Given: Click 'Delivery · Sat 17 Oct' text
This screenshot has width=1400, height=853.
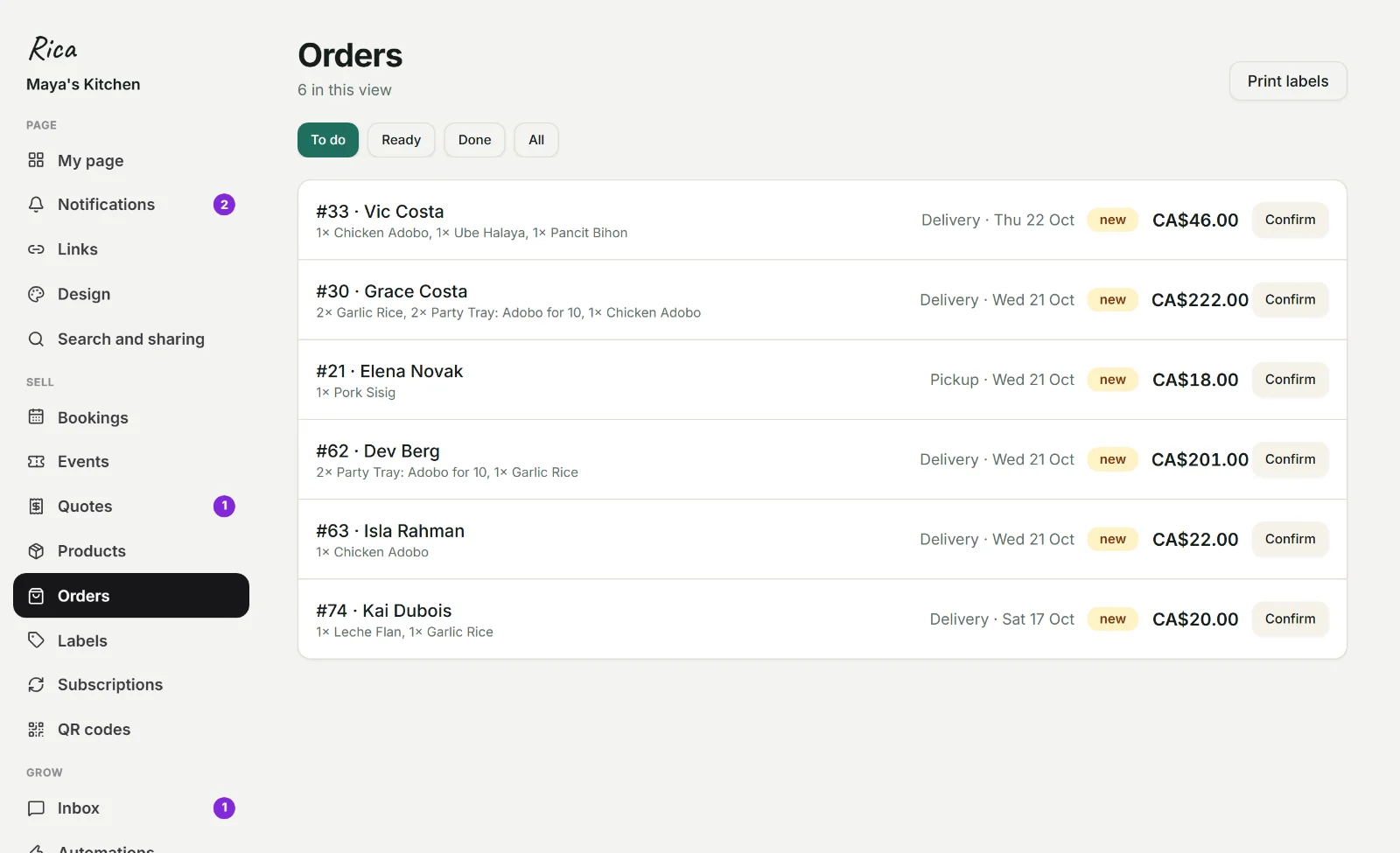Looking at the screenshot, I should click(x=1002, y=619).
